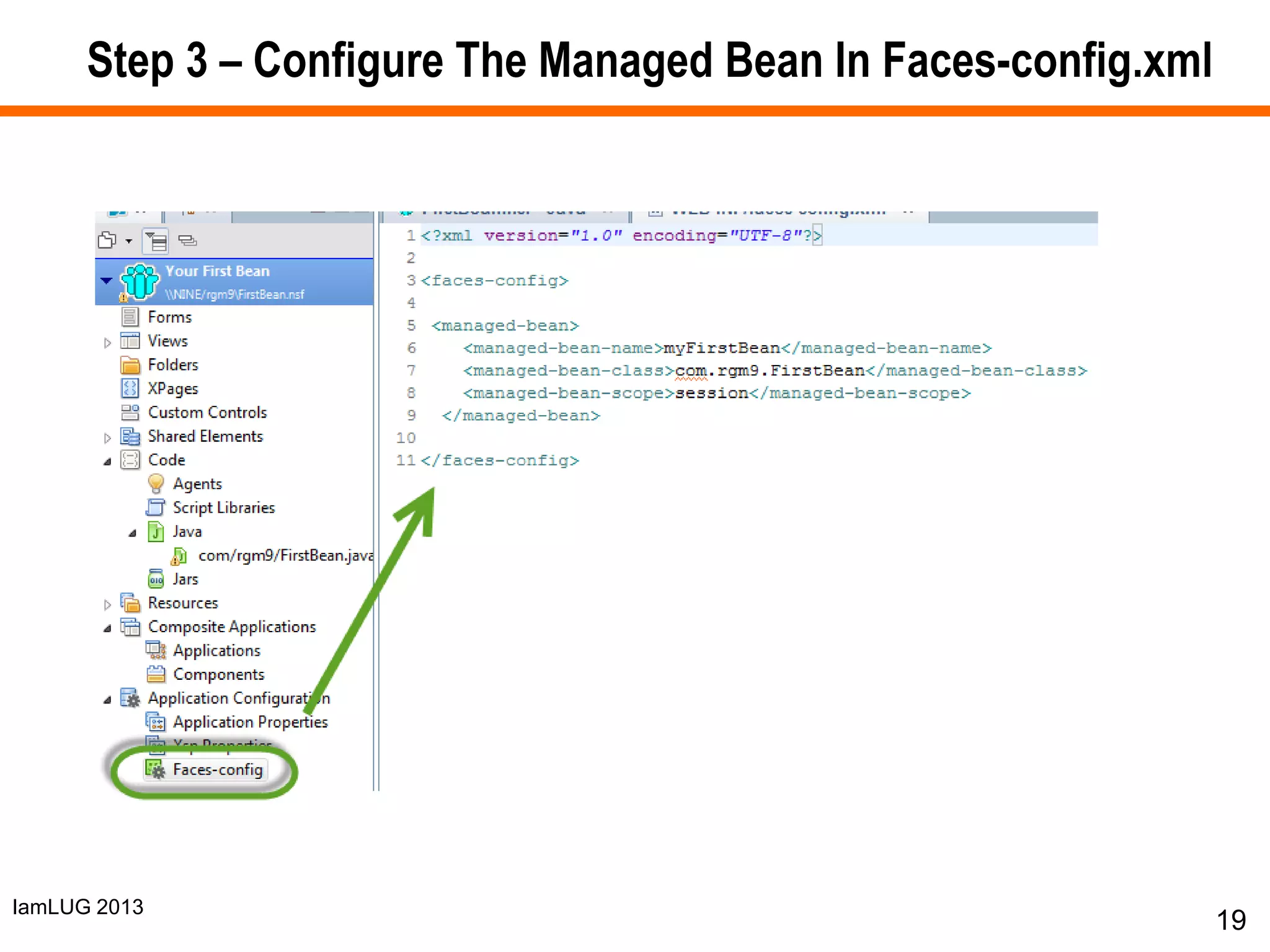Expand the Views tree node

(x=107, y=342)
